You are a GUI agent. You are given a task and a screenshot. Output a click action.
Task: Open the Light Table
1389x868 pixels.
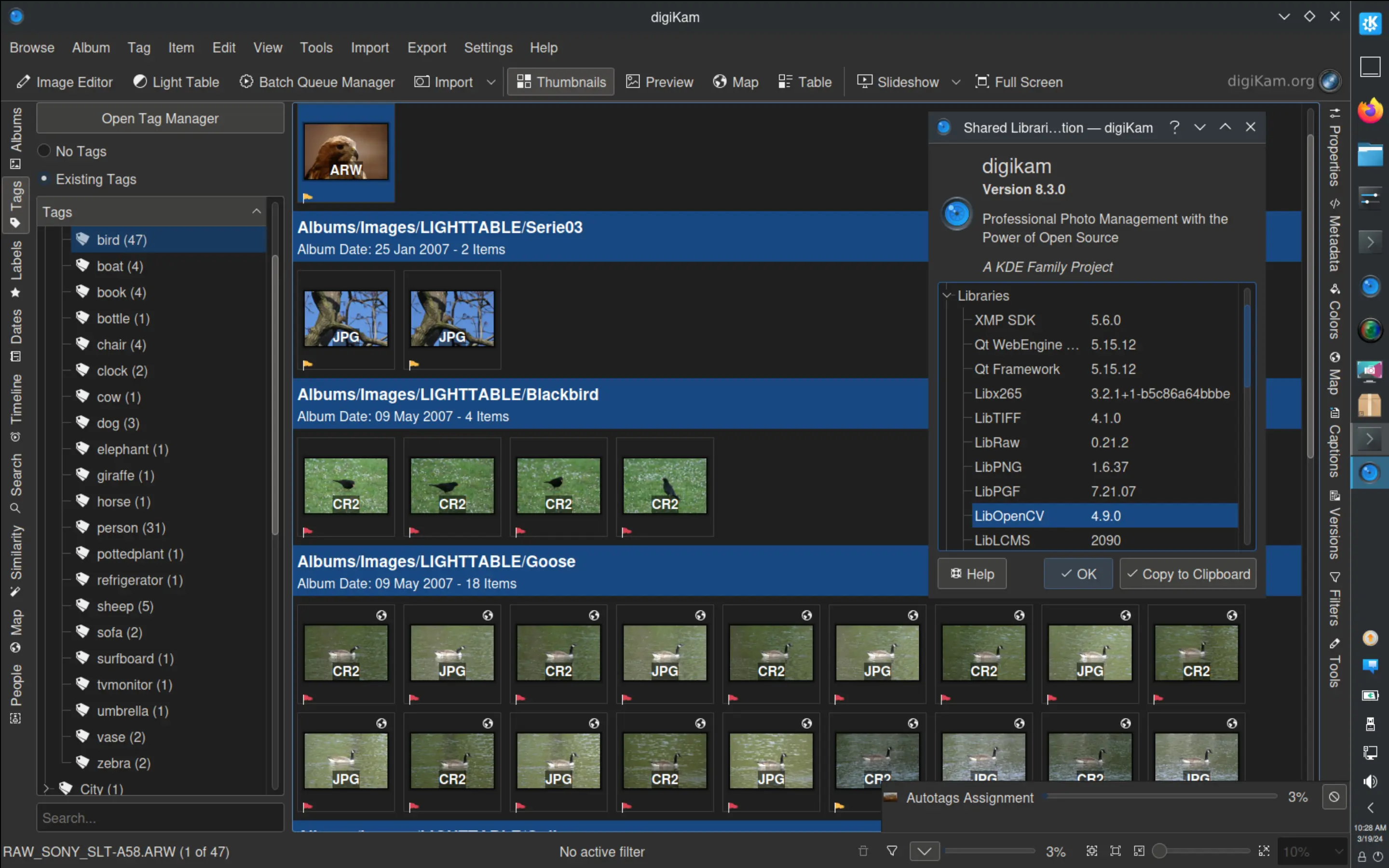pyautogui.click(x=176, y=81)
